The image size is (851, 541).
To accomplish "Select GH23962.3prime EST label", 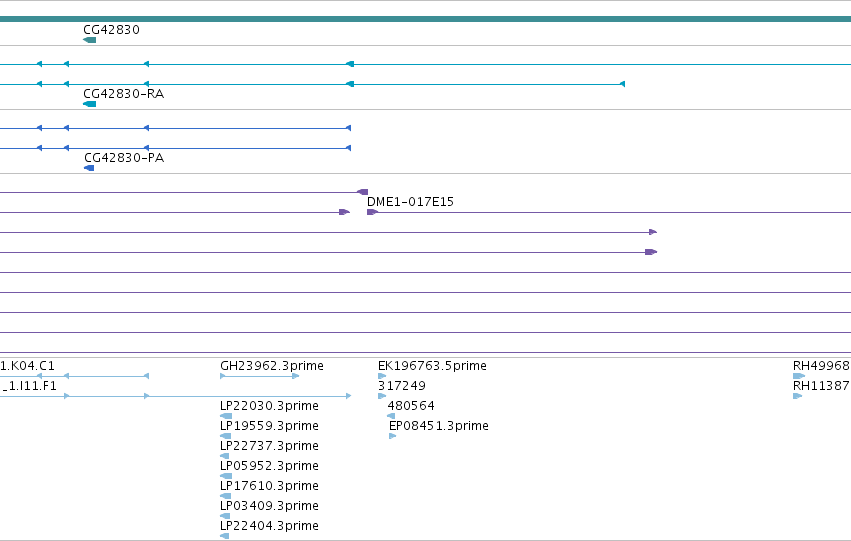I will [x=272, y=366].
